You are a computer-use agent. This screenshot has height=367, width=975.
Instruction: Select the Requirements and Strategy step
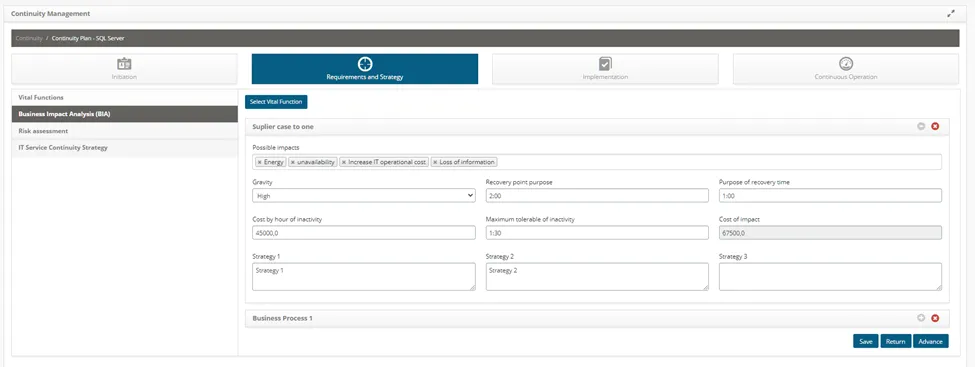pos(365,69)
